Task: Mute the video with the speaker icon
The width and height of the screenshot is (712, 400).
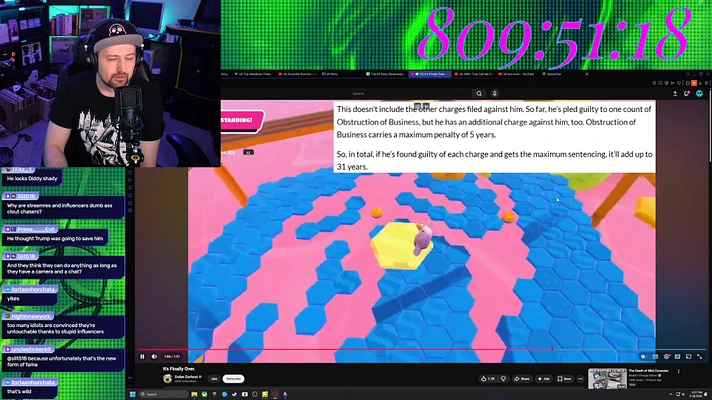Action: (x=154, y=356)
